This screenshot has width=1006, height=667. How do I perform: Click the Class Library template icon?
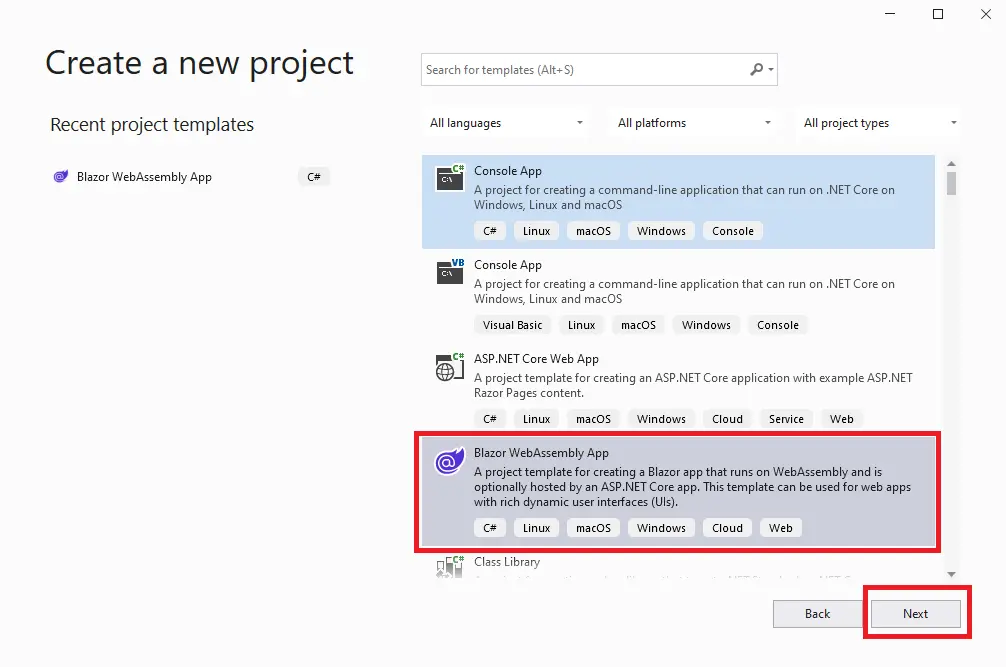click(450, 566)
